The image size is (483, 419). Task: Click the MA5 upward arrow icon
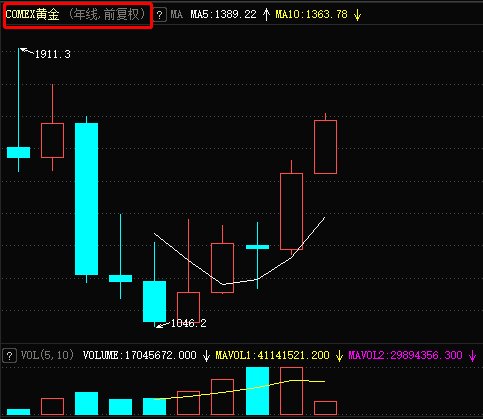(266, 15)
